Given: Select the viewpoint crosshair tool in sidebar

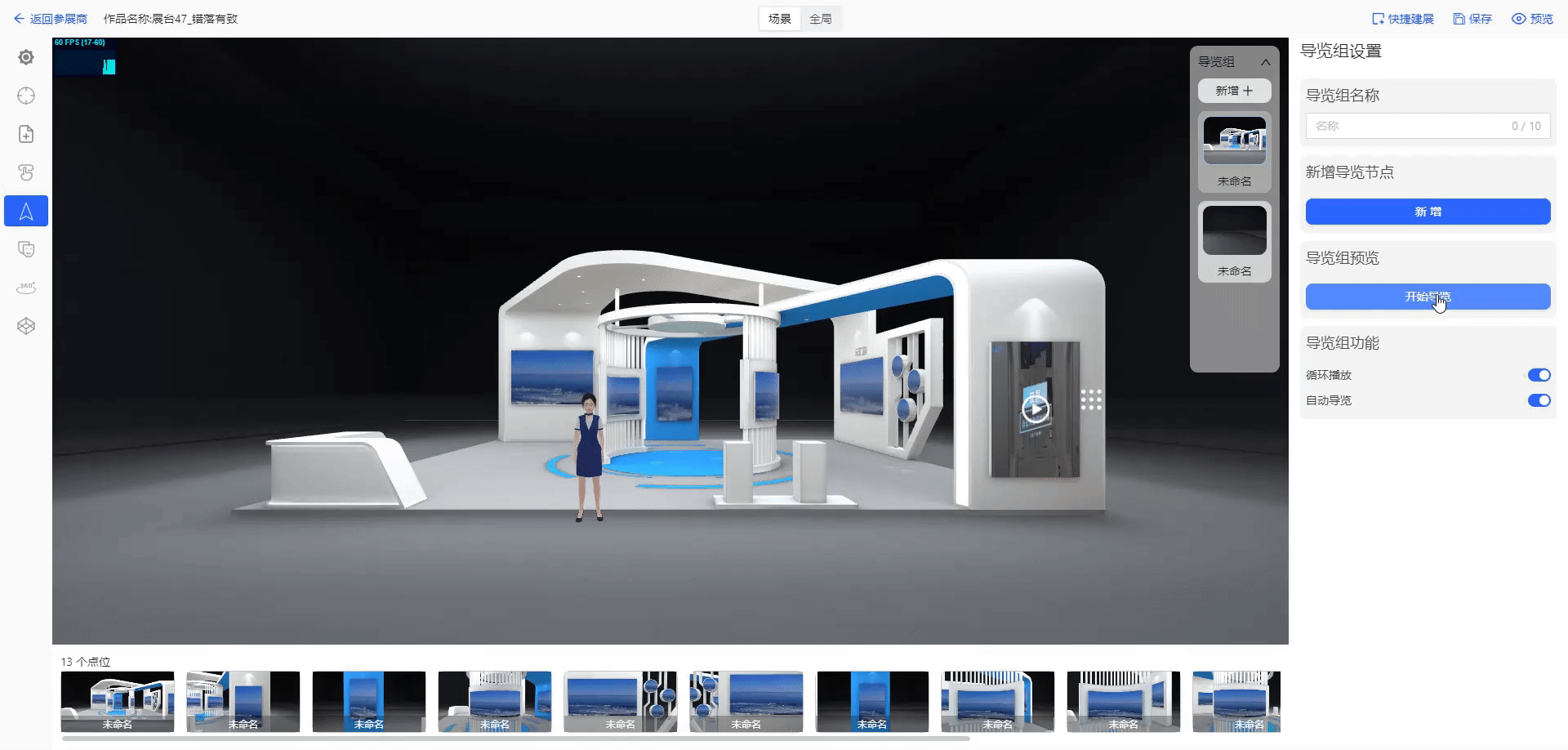Looking at the screenshot, I should 26,96.
